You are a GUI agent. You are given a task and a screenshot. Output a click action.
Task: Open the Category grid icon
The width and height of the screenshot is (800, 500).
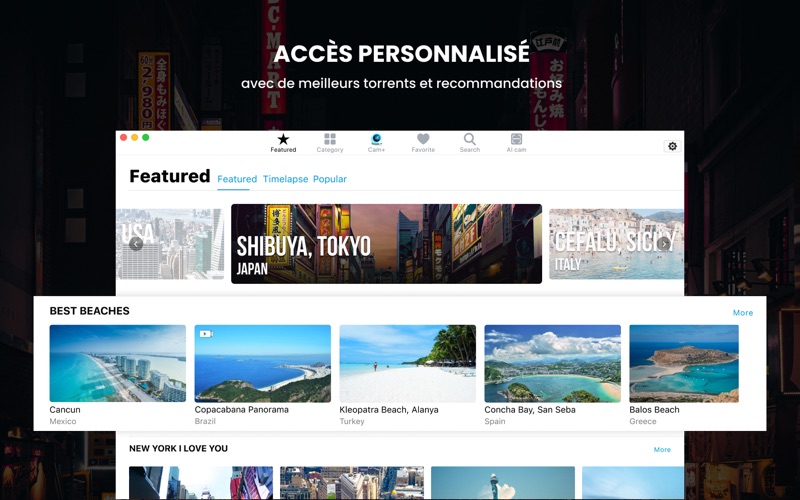330,139
